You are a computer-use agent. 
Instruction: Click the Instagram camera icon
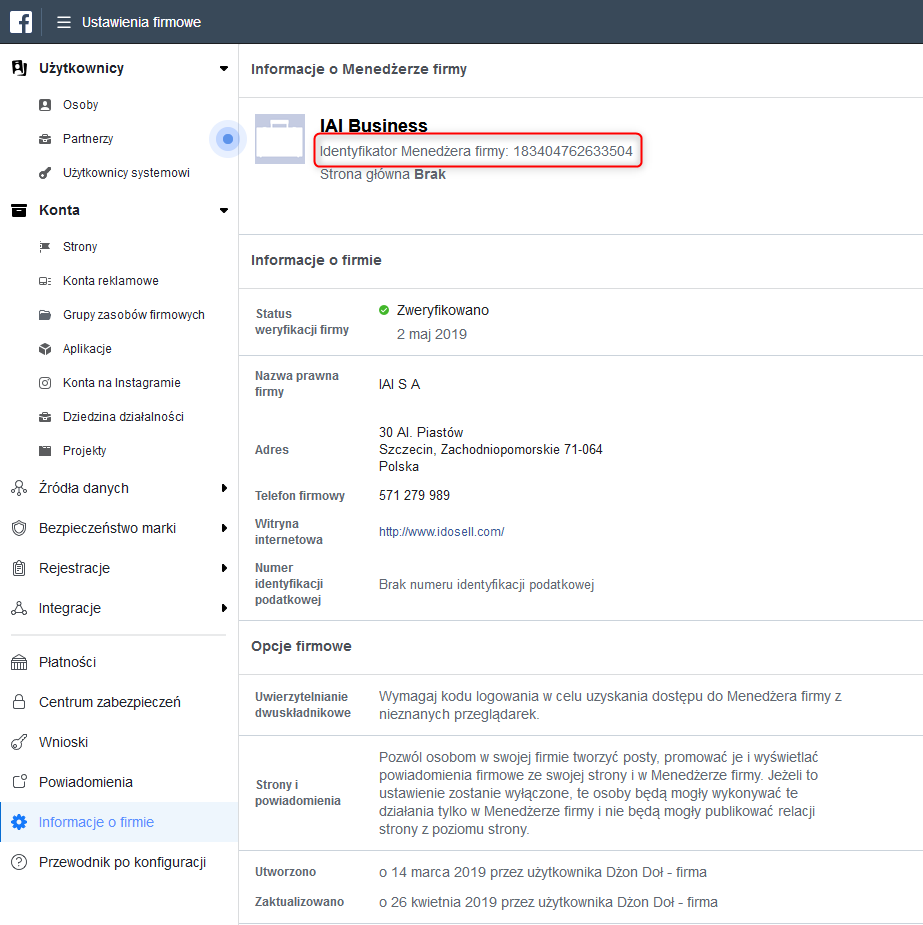[45, 383]
